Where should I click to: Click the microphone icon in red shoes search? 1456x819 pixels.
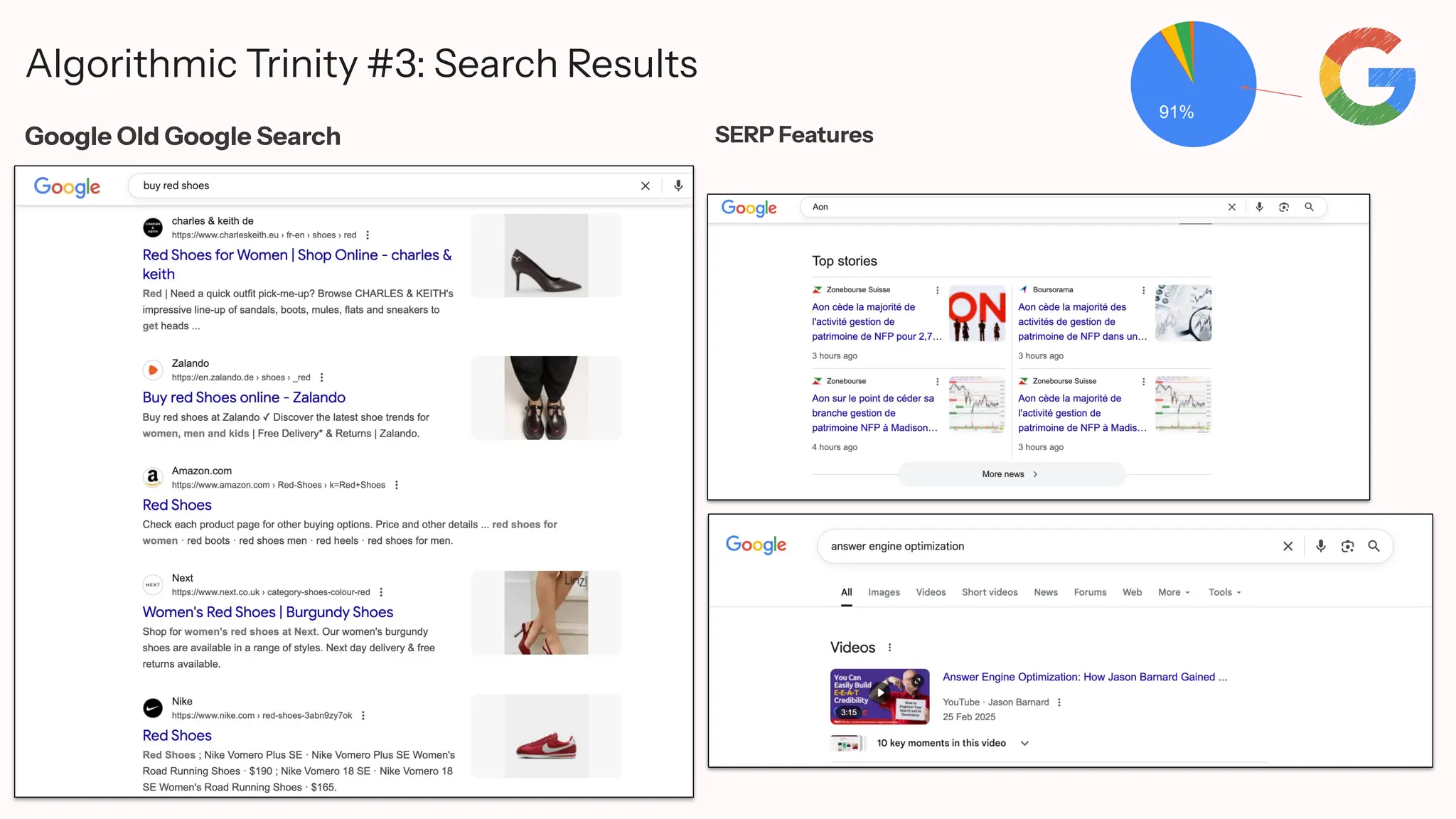678,186
